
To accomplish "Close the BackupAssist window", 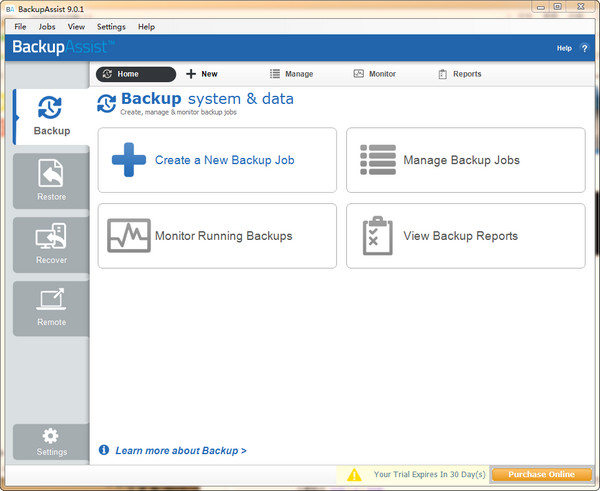I will point(580,7).
